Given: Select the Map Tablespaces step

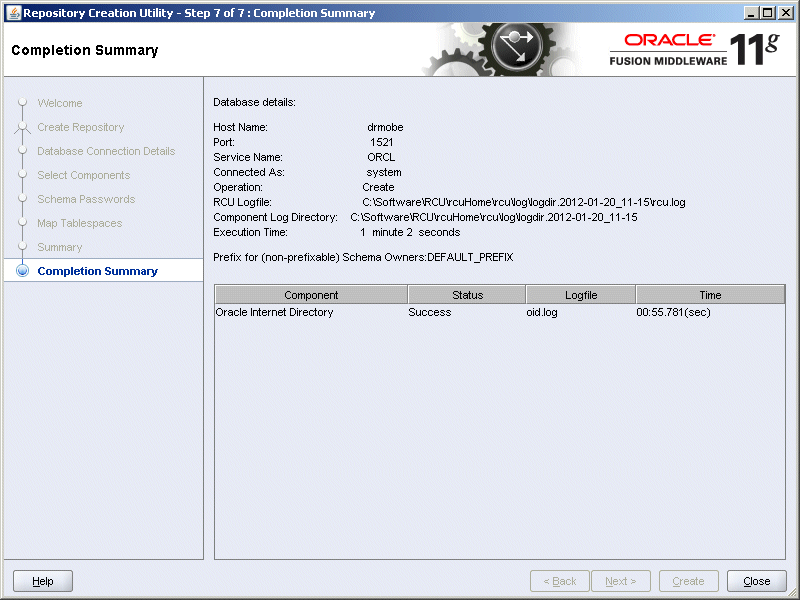Looking at the screenshot, I should tap(80, 223).
